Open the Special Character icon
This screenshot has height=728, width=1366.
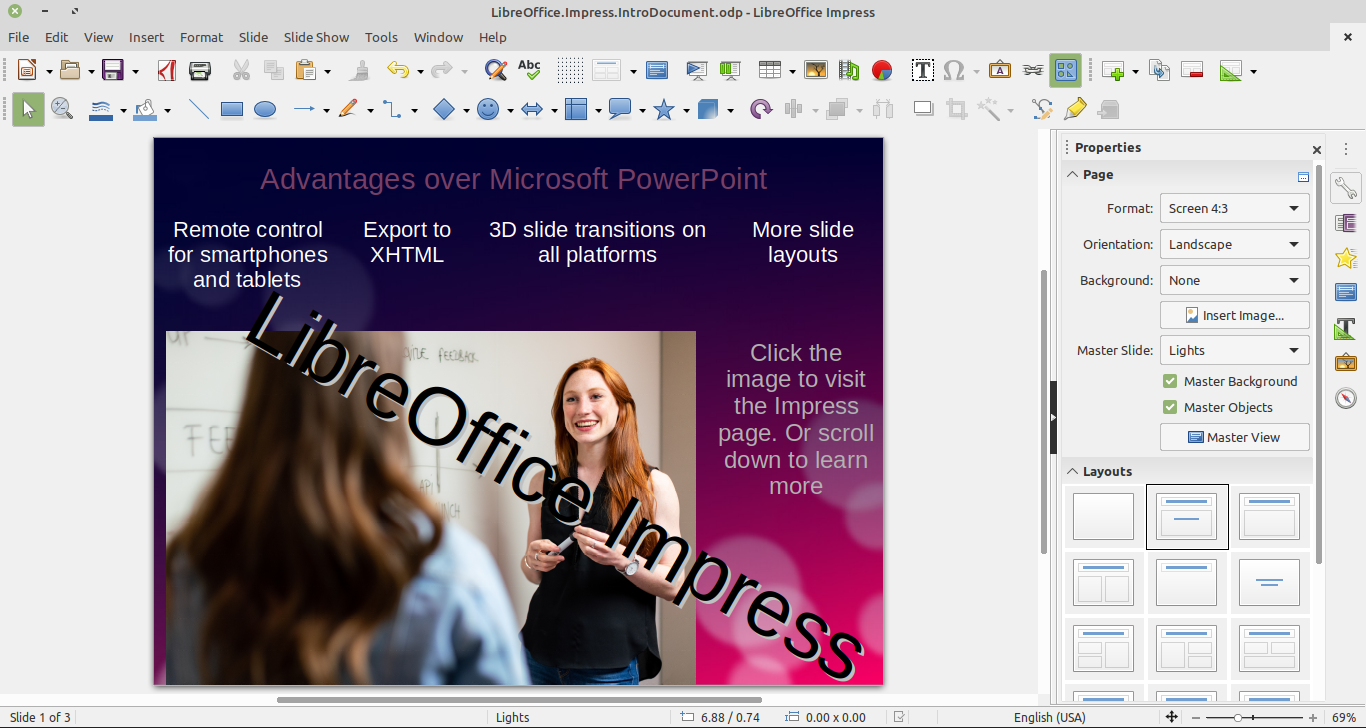click(954, 70)
